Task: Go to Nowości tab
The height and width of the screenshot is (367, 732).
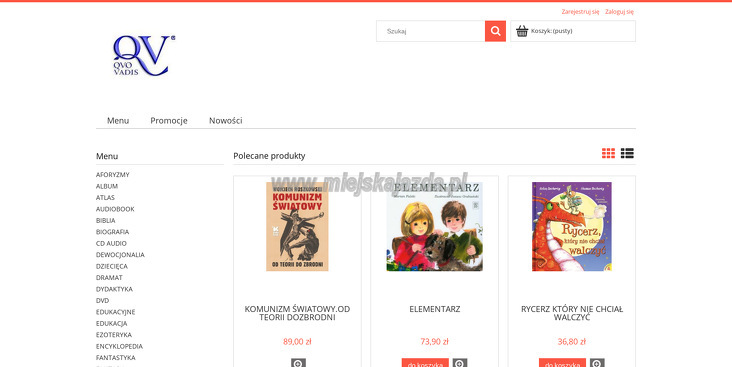Action: [x=225, y=120]
